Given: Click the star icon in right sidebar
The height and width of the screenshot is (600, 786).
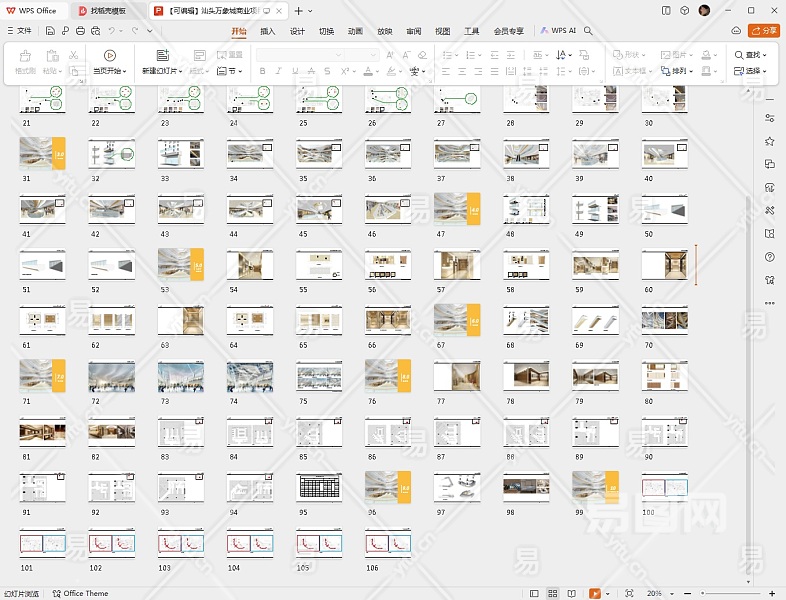Looking at the screenshot, I should pyautogui.click(x=769, y=142).
